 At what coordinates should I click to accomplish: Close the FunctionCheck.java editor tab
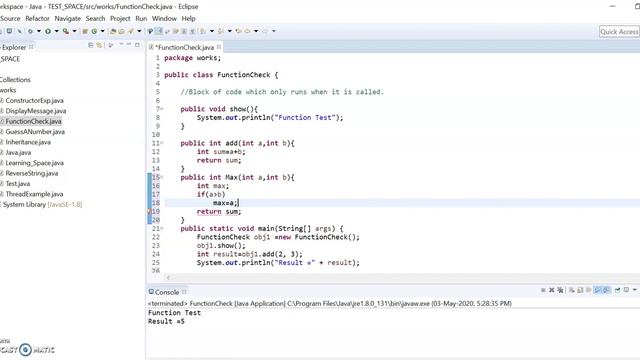pyautogui.click(x=219, y=47)
